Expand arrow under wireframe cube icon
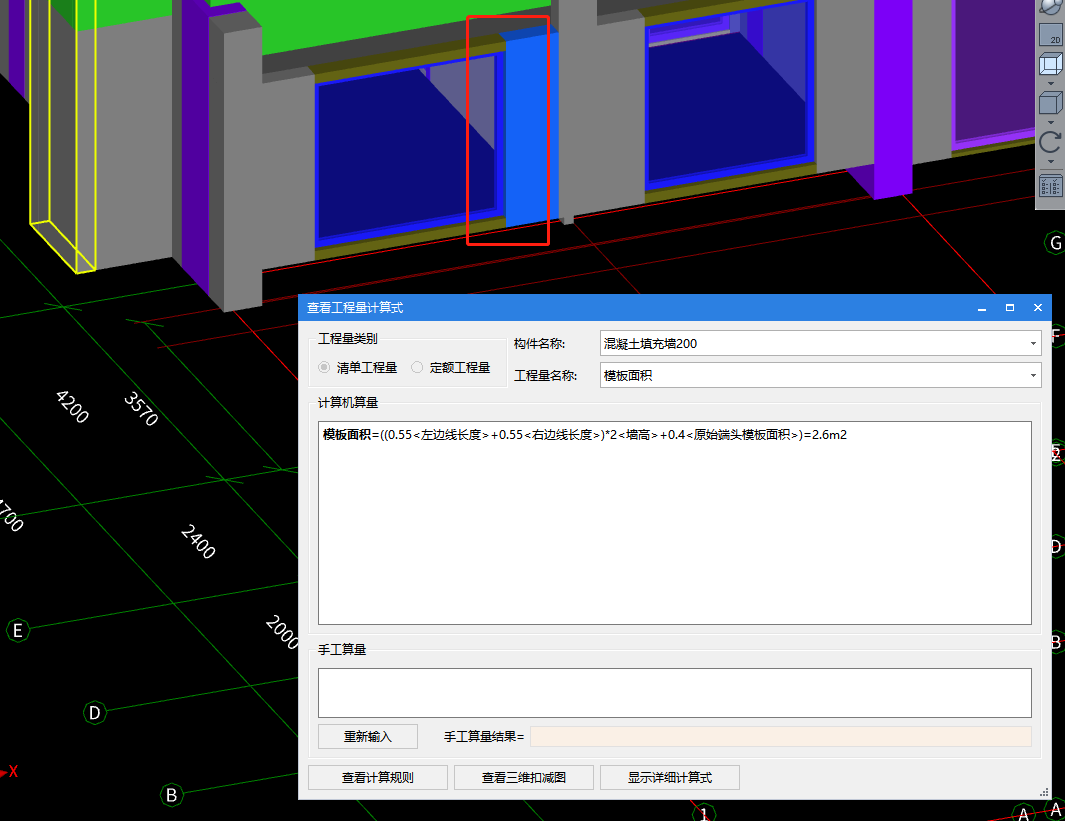The height and width of the screenshot is (821, 1065). [x=1051, y=84]
